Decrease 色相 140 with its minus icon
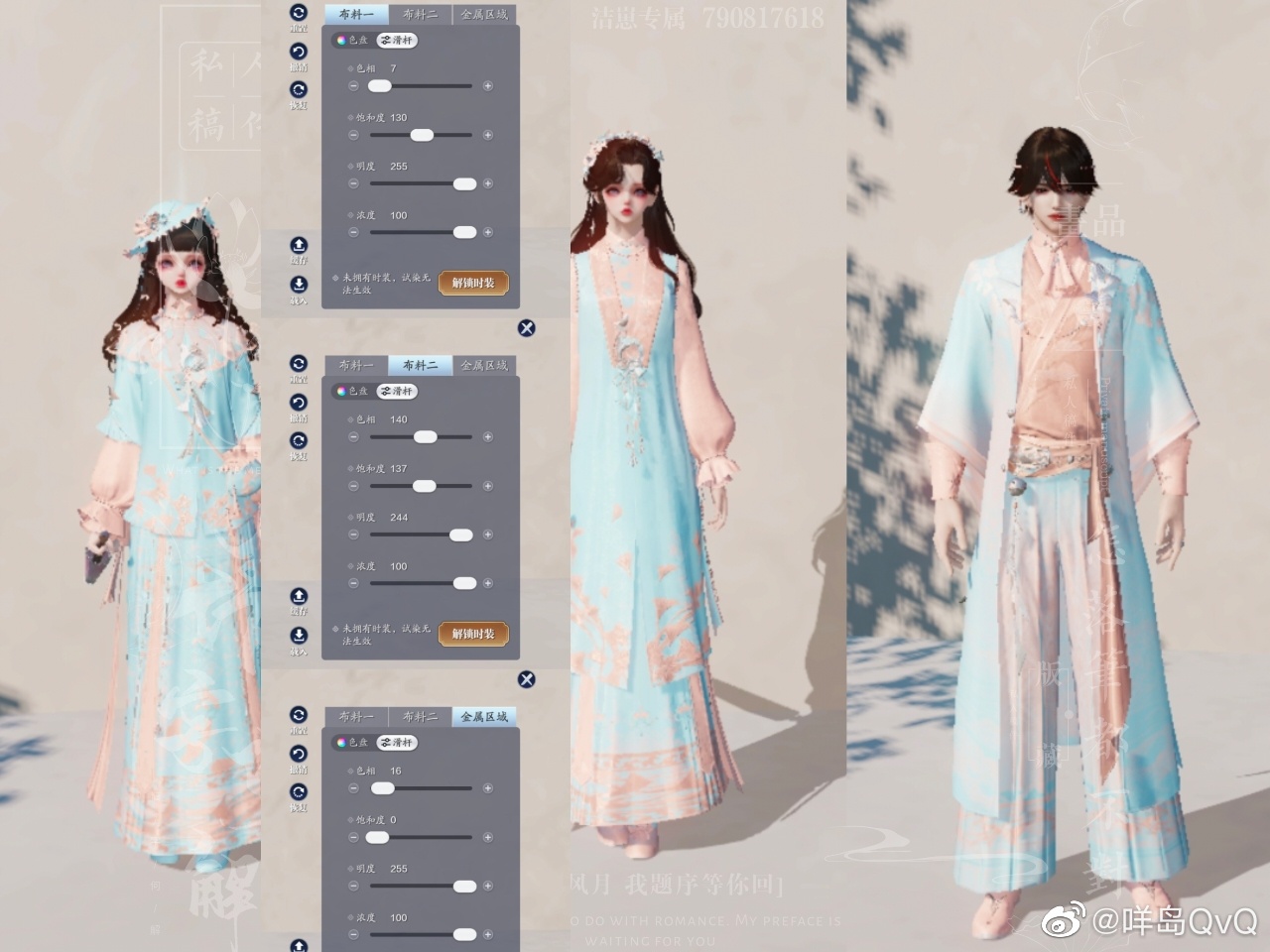 point(354,436)
